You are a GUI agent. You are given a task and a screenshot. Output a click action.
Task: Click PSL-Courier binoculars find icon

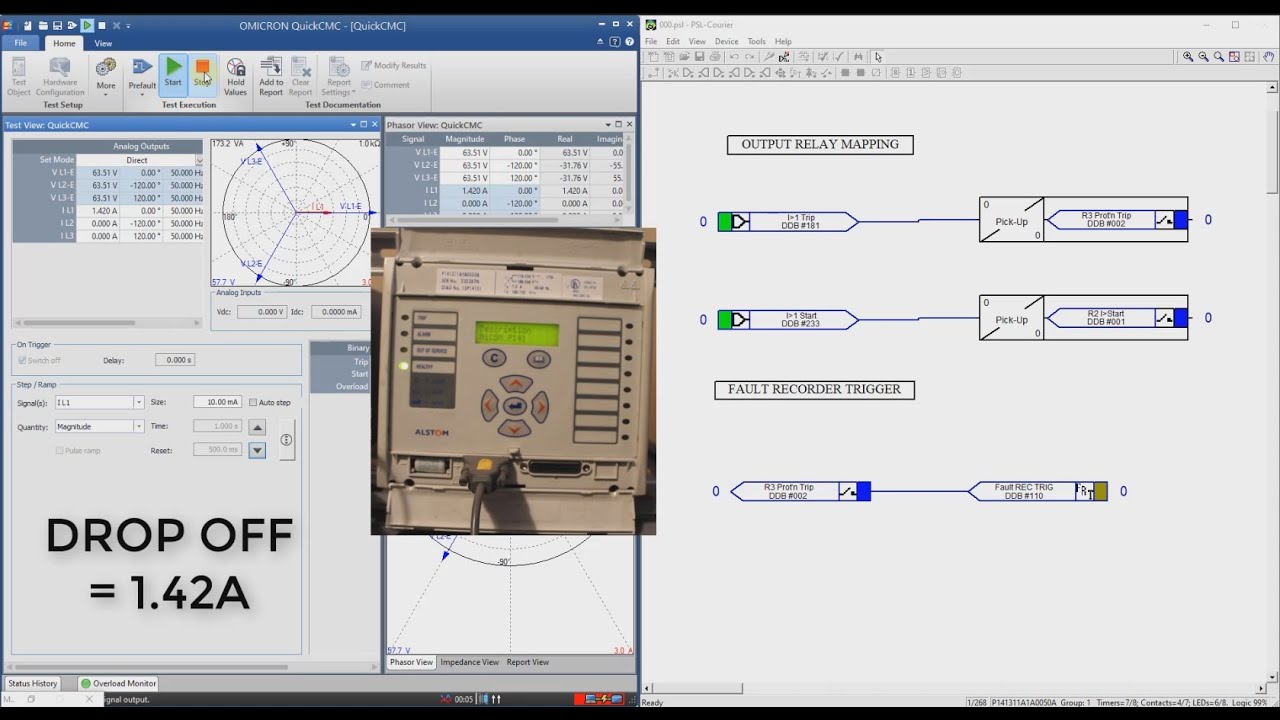[858, 57]
